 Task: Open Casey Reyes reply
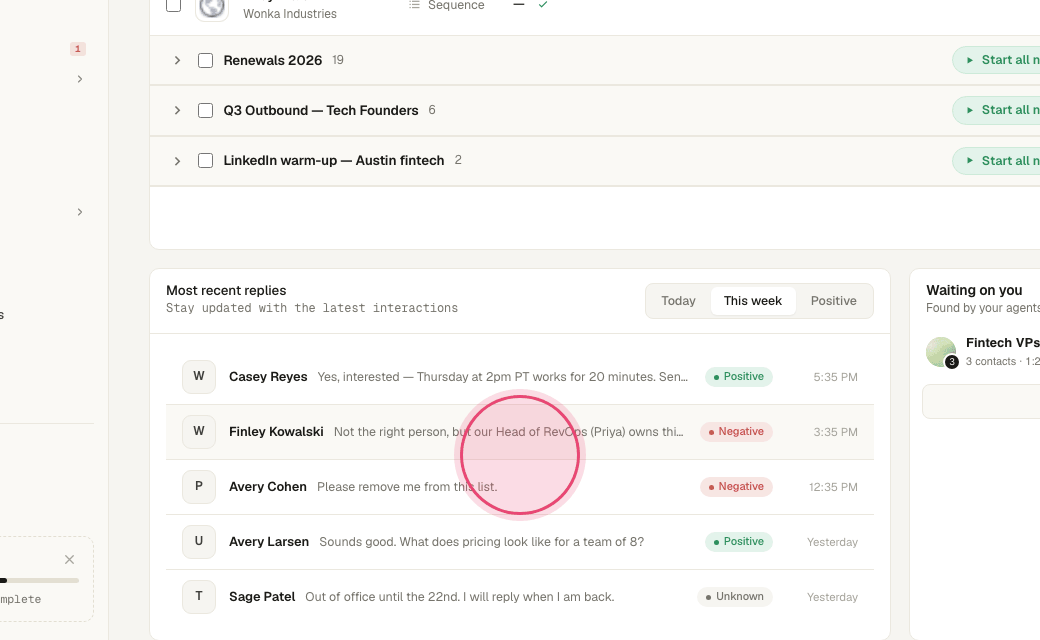519,377
